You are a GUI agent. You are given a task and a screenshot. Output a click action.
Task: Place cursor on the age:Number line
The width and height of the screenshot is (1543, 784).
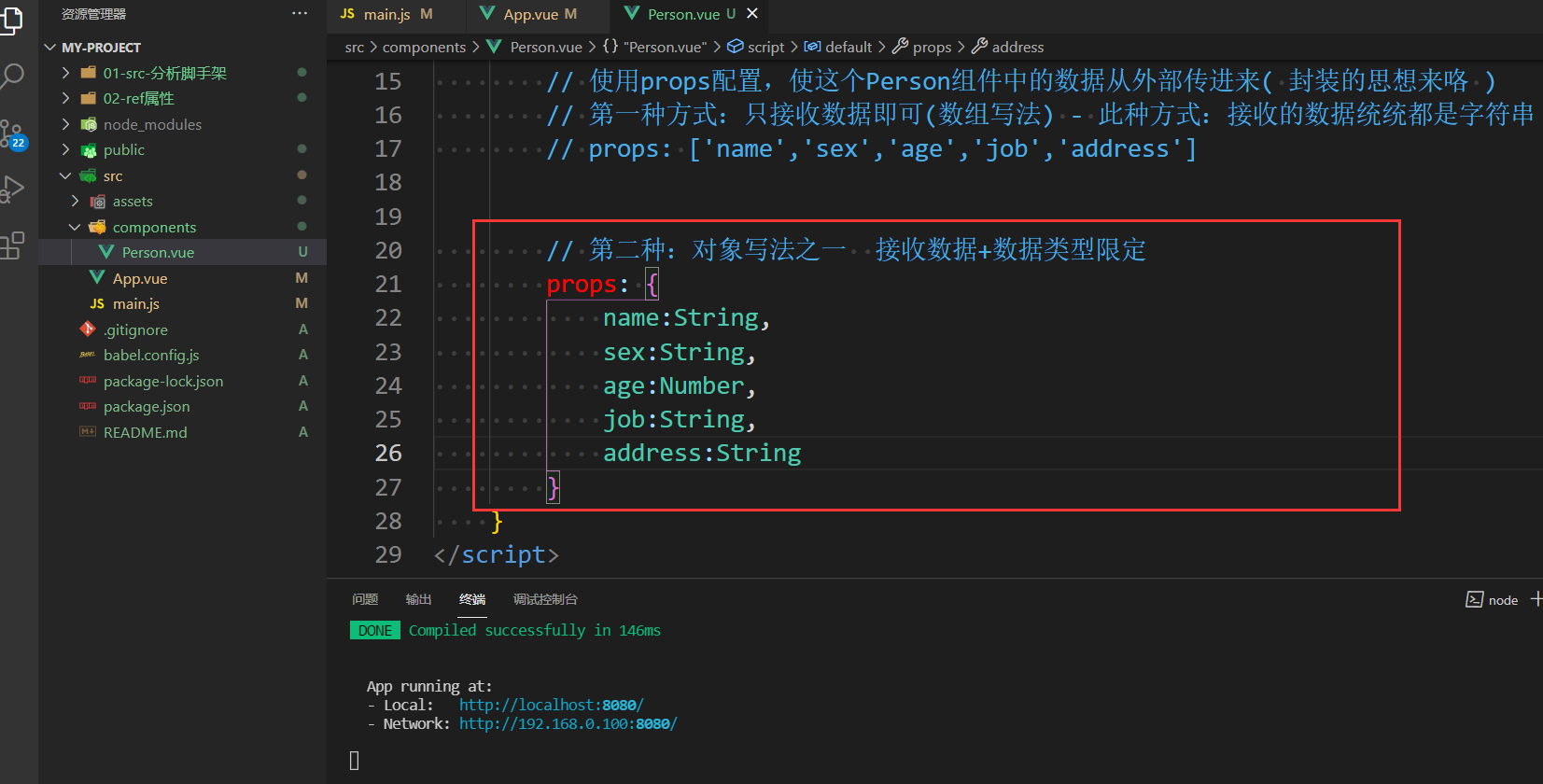tap(679, 385)
